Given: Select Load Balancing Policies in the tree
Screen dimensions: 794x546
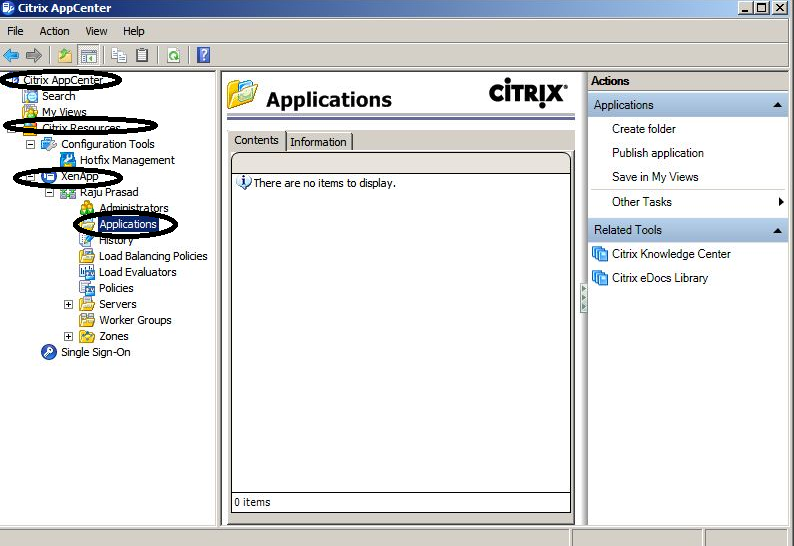Looking at the screenshot, I should click(153, 256).
